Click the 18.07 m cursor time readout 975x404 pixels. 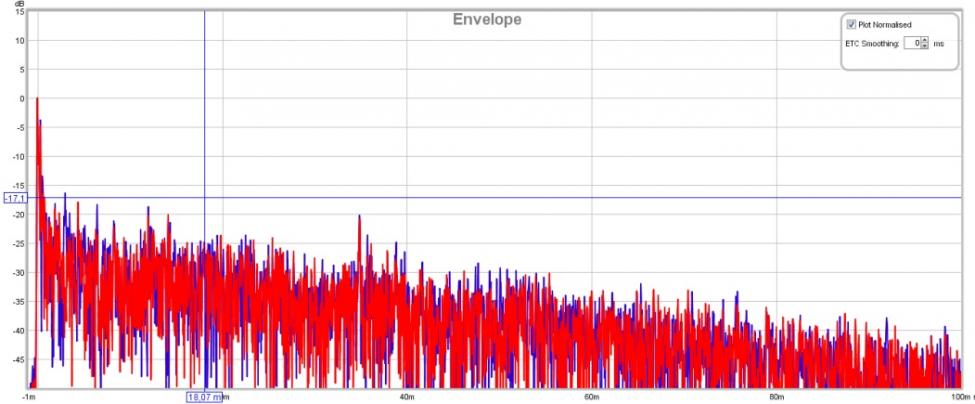tap(204, 397)
